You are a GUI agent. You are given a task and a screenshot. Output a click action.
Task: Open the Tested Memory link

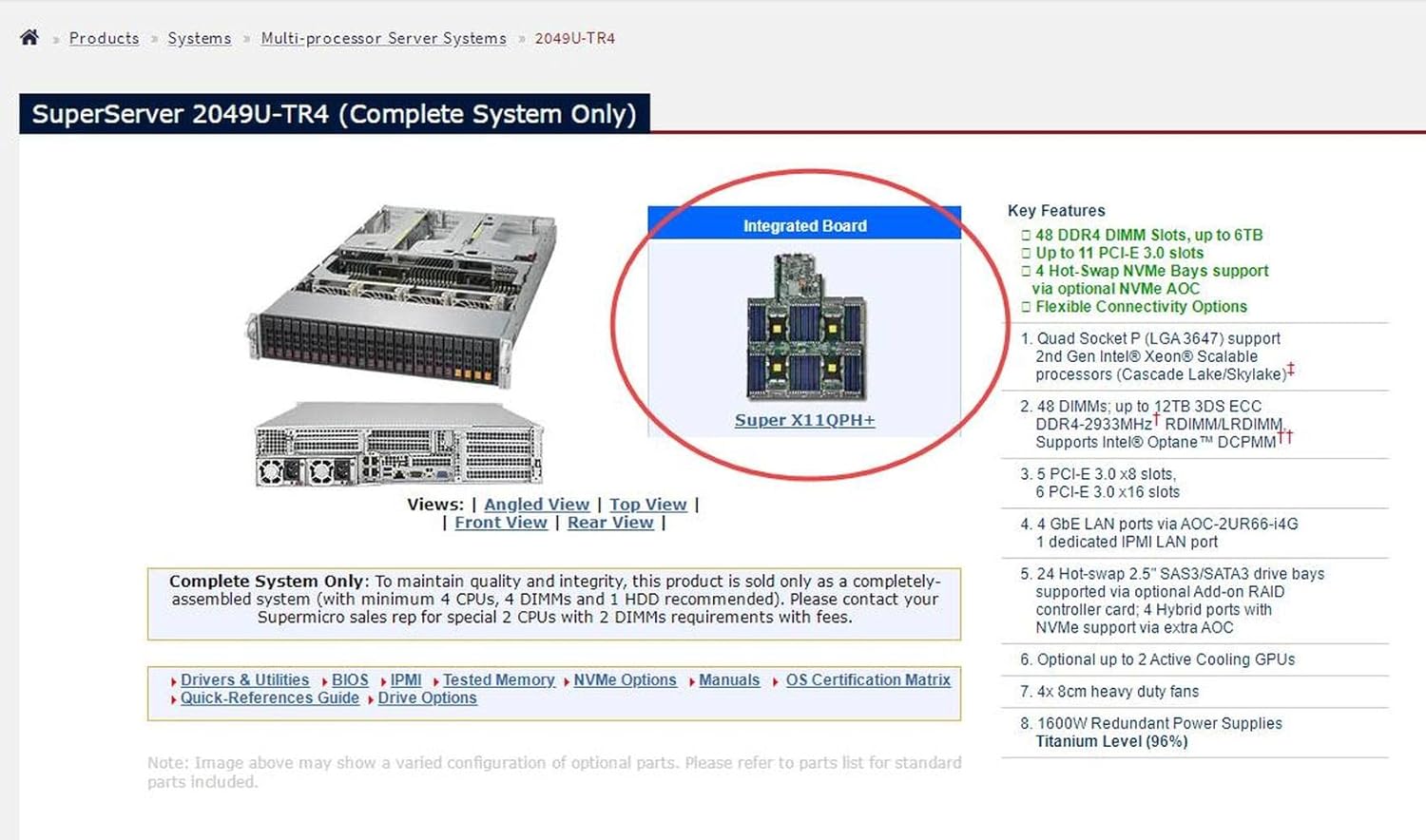[x=498, y=680]
